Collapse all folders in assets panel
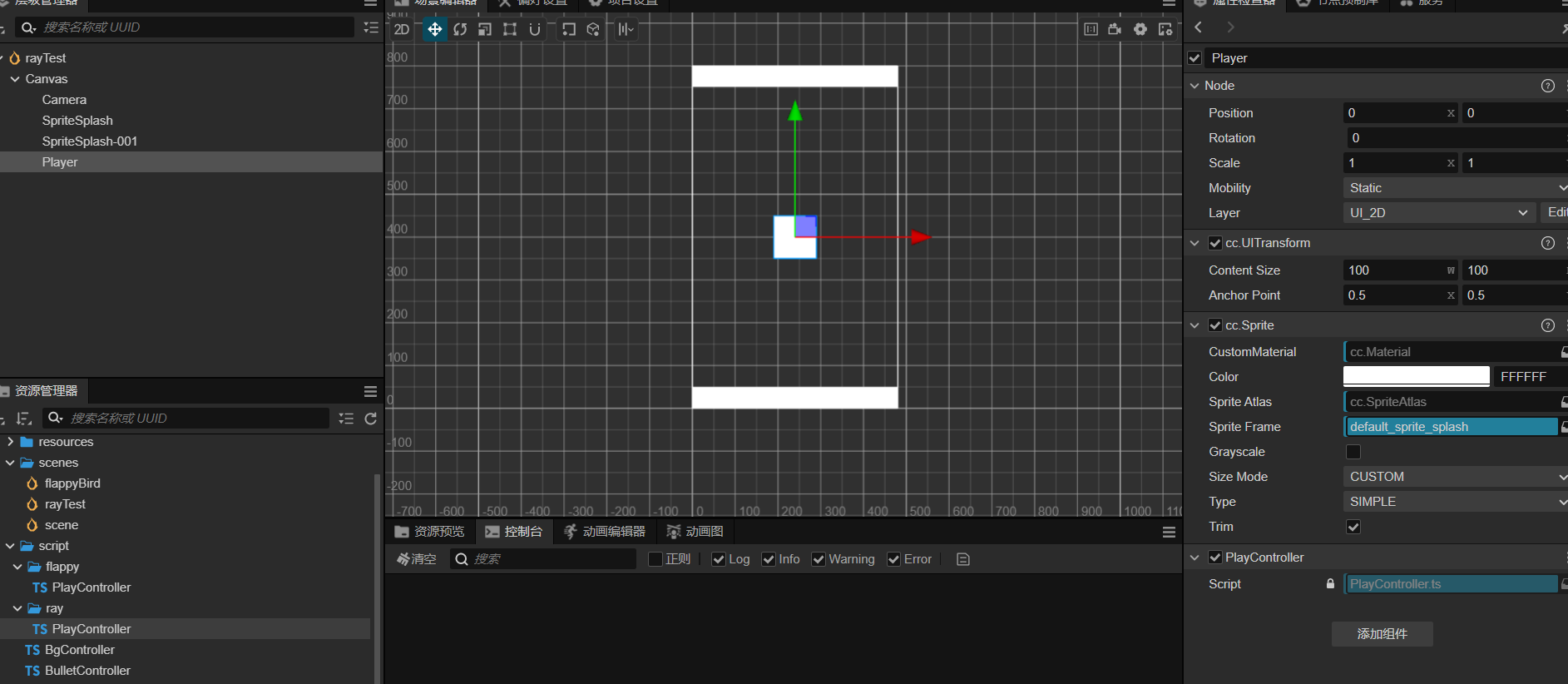 pyautogui.click(x=346, y=419)
